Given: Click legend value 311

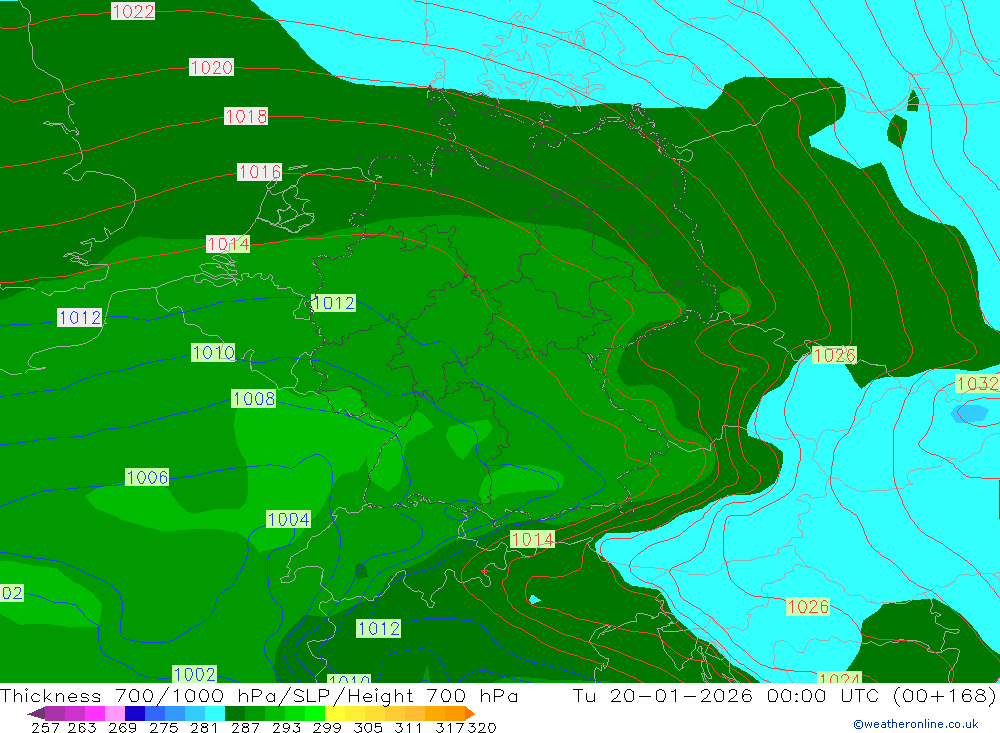Looking at the screenshot, I should 408,727.
